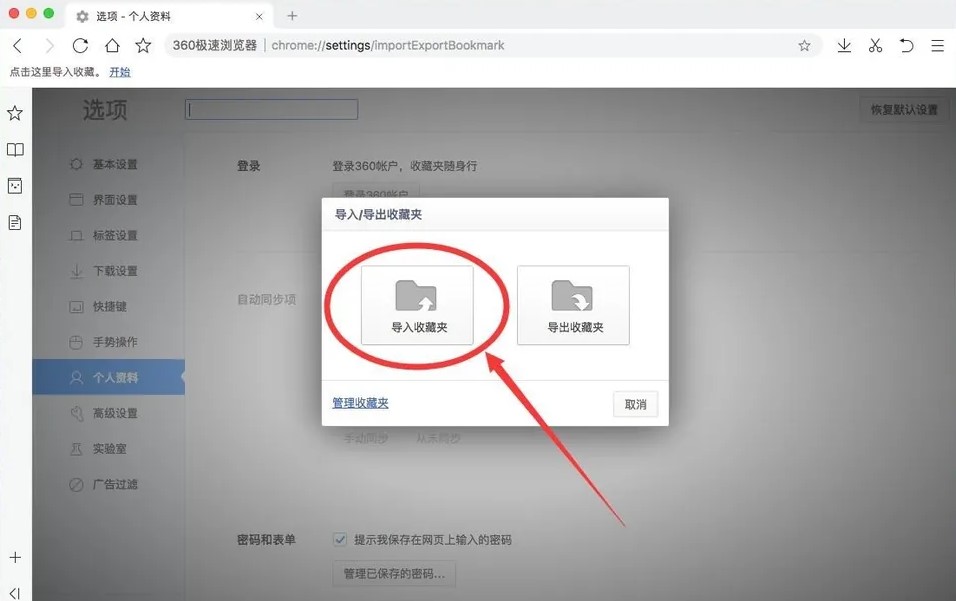Open favorites star in left sidebar

pyautogui.click(x=15, y=113)
